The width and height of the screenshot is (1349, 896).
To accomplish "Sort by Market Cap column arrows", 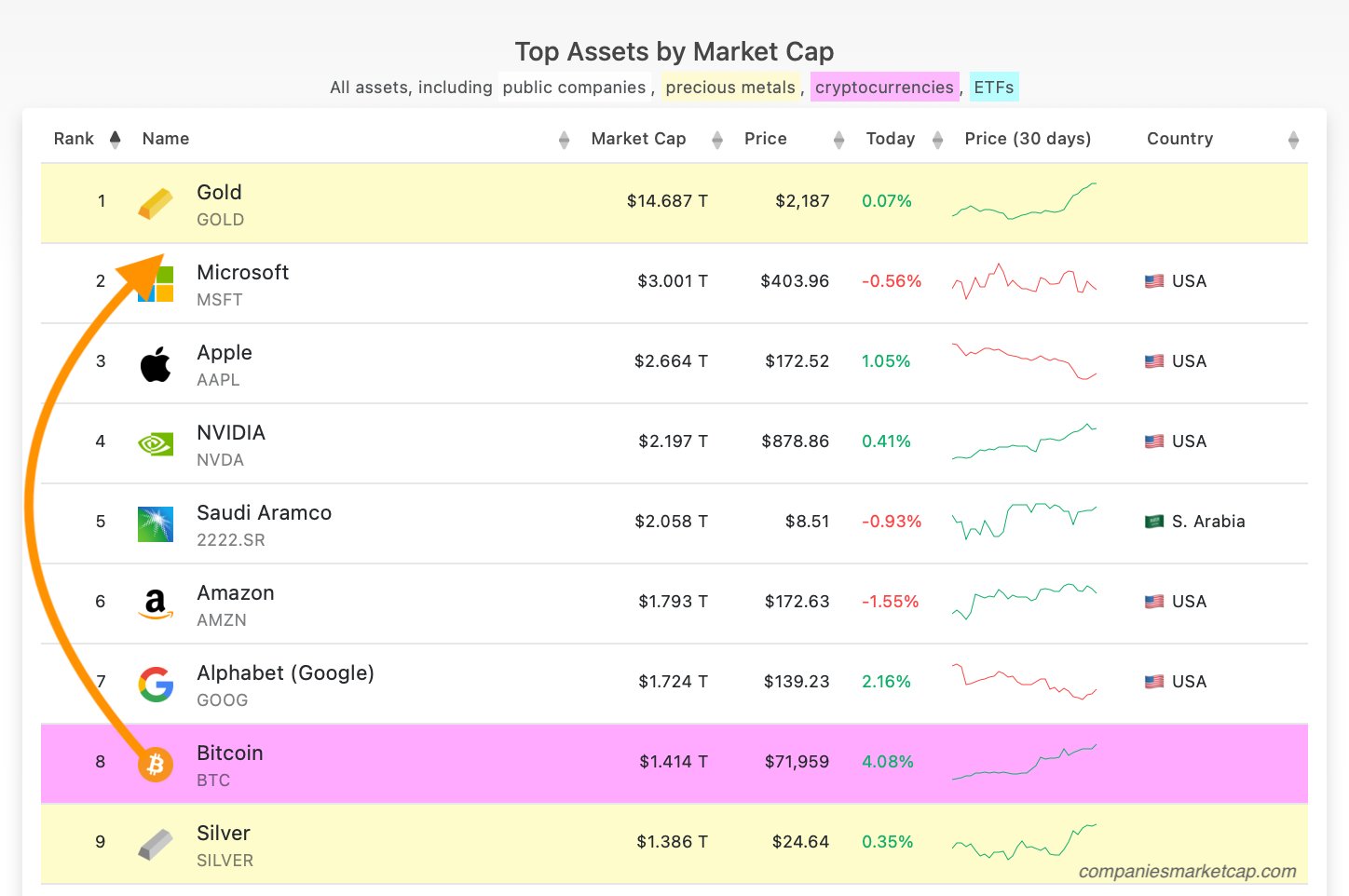I will click(x=716, y=140).
